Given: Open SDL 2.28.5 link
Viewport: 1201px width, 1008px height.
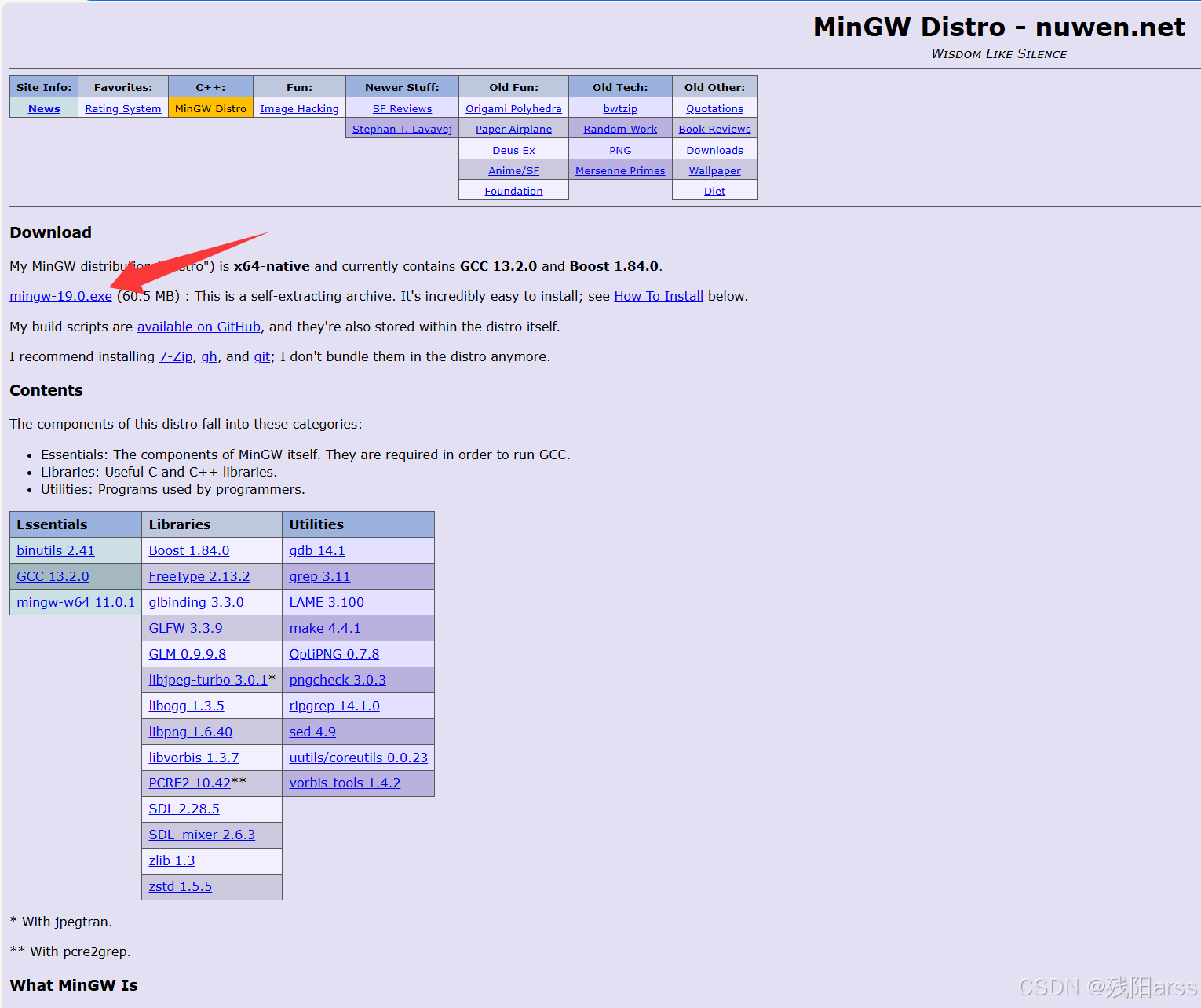Looking at the screenshot, I should click(184, 809).
